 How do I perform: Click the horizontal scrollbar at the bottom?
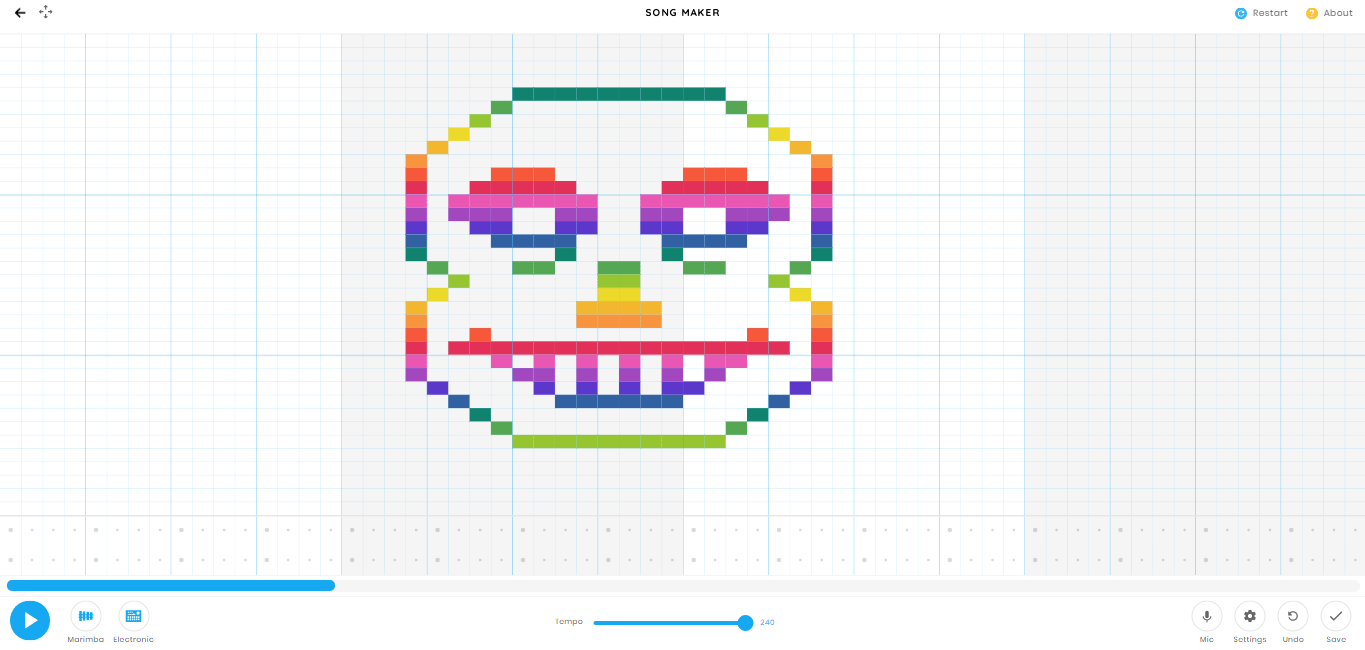pos(170,585)
